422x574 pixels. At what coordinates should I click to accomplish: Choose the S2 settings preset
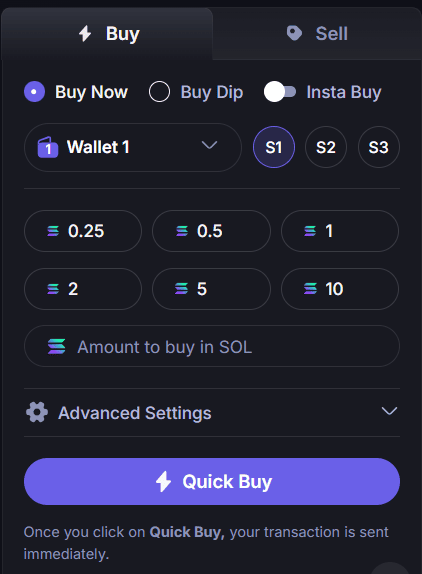pos(326,147)
